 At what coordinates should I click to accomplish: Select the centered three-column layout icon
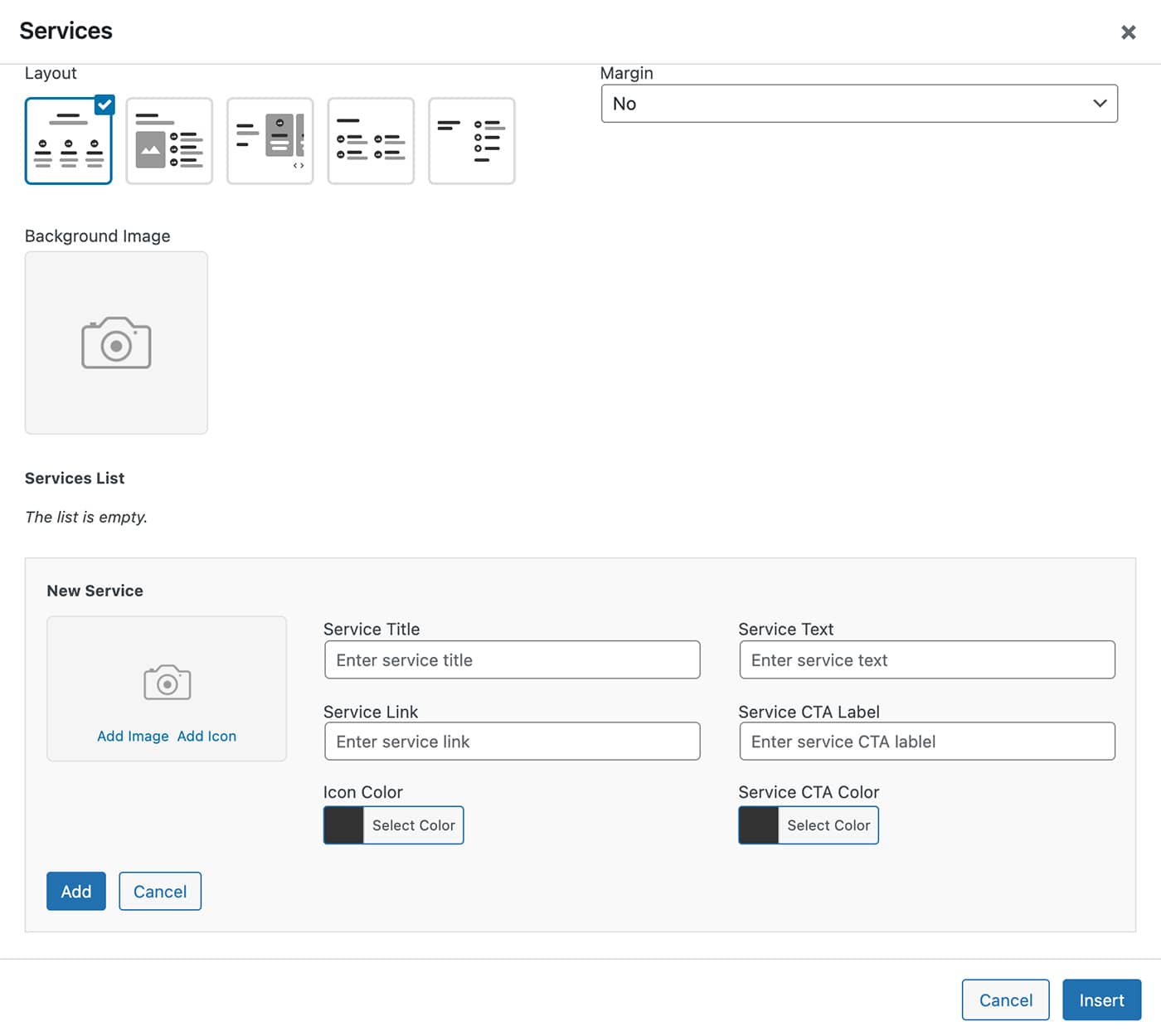point(68,141)
